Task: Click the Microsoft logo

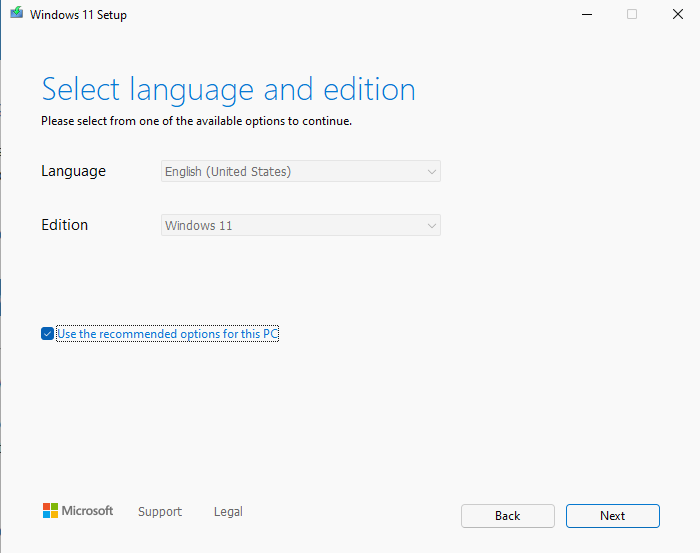Action: click(78, 511)
